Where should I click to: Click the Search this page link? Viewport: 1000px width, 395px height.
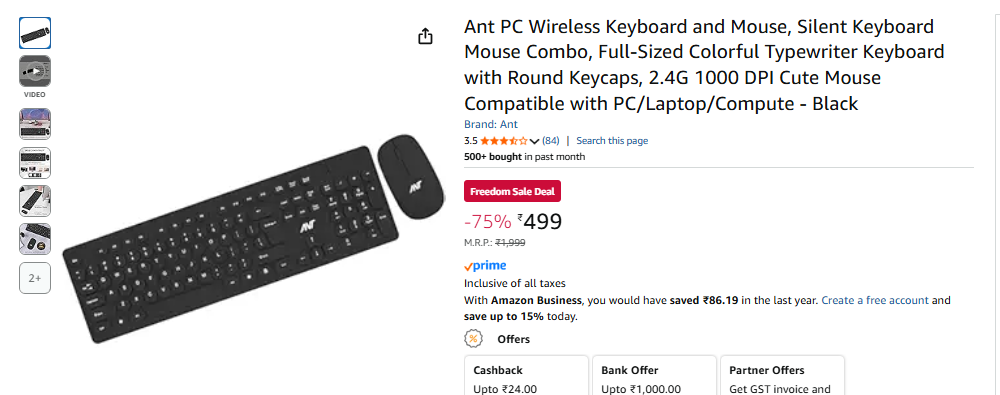[612, 140]
